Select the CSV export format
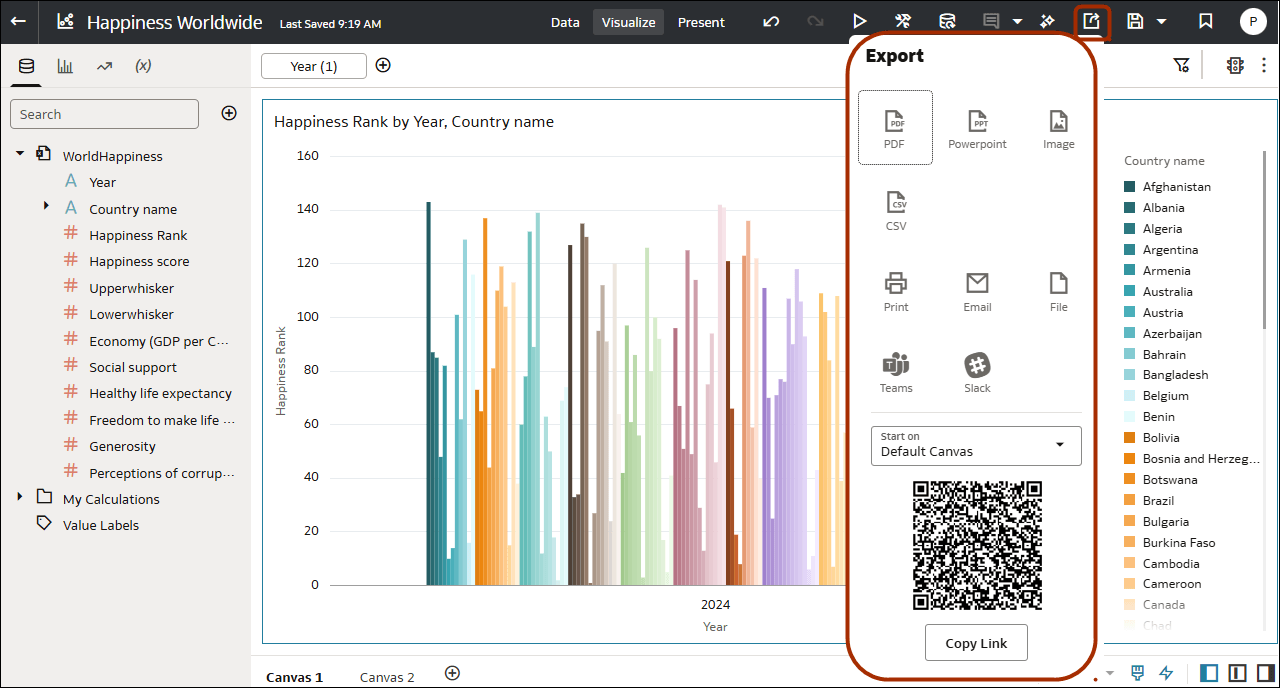The image size is (1280, 688). [x=895, y=208]
